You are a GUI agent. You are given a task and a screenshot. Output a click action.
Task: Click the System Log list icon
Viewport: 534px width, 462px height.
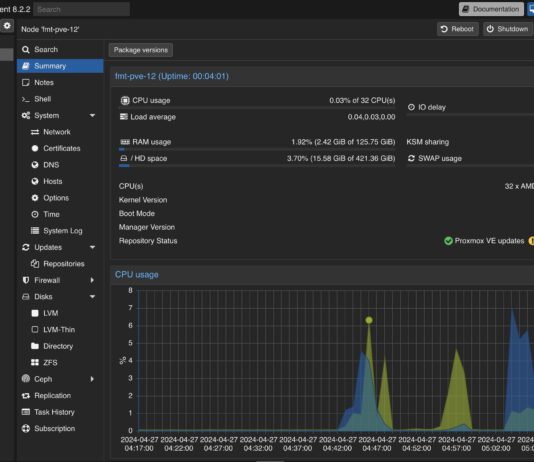coord(35,231)
